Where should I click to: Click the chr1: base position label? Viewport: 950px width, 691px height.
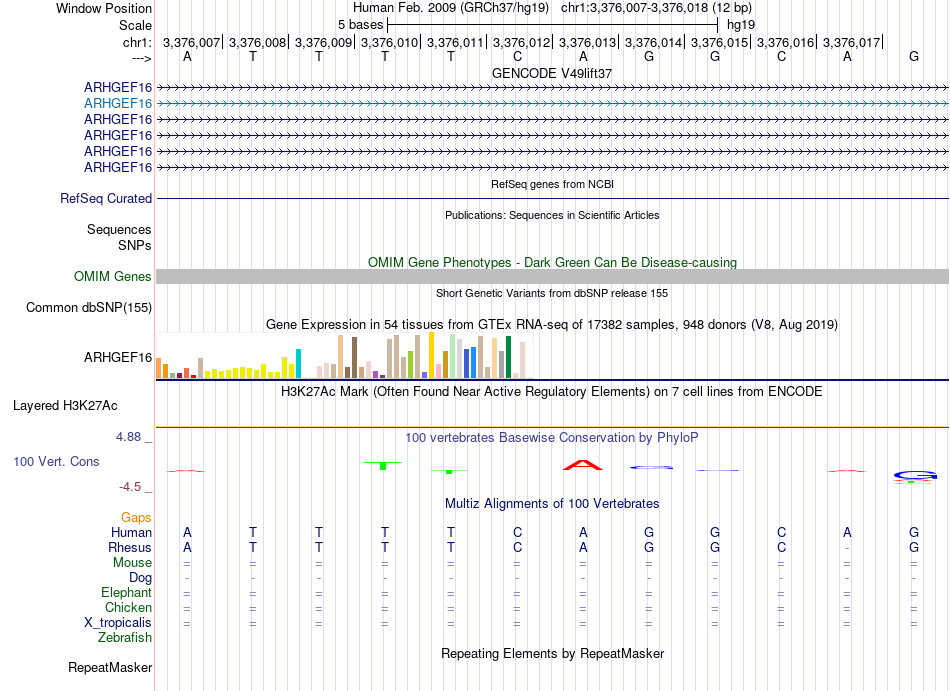[x=137, y=42]
